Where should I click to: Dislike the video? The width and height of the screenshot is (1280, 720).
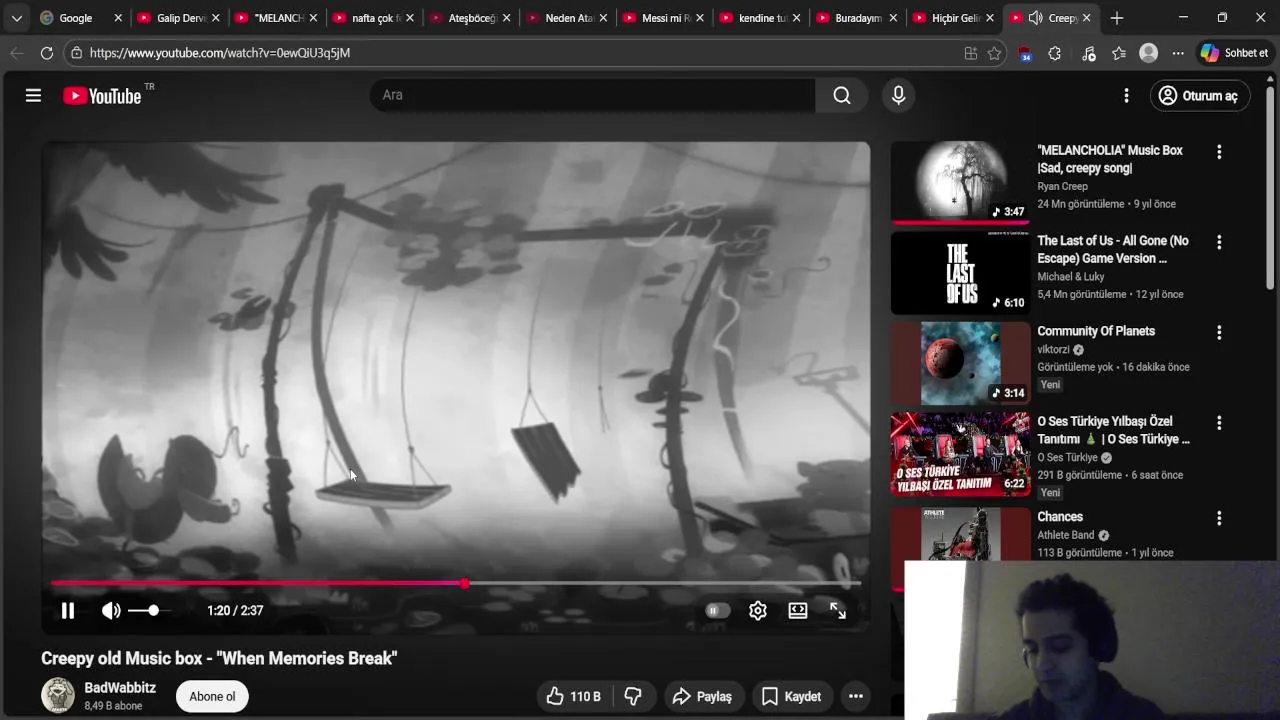click(633, 696)
